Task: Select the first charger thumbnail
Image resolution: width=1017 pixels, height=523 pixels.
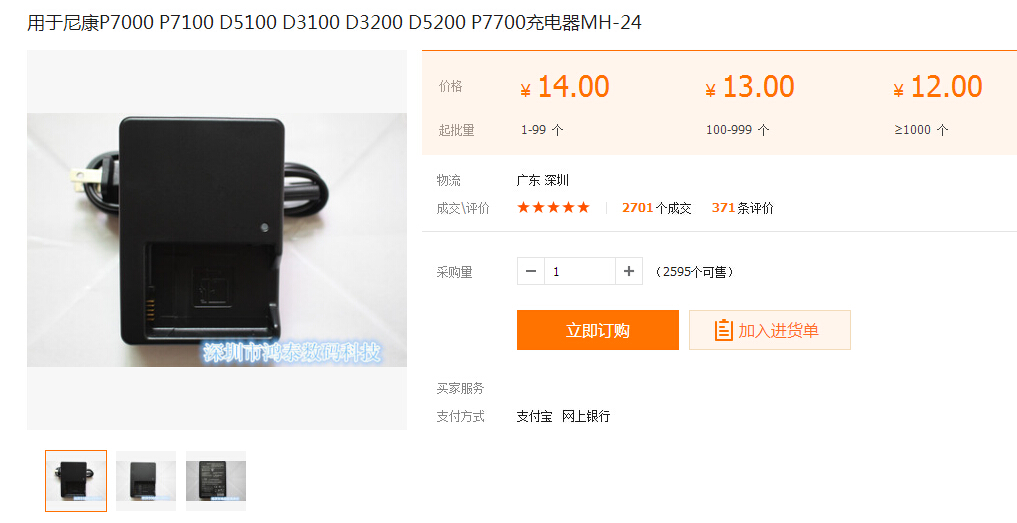Action: click(x=76, y=481)
